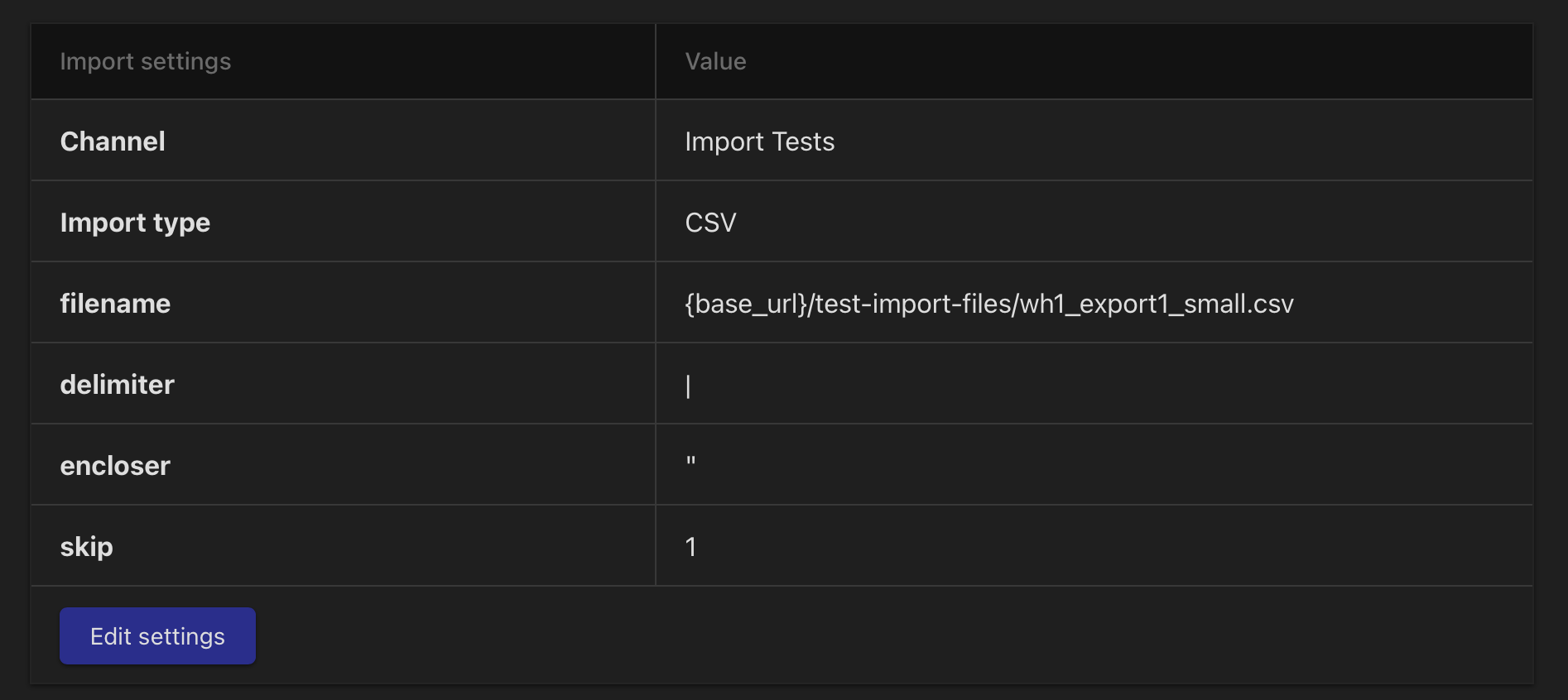This screenshot has width=1568, height=700.
Task: Click empty area of Channel value cell
Action: click(1184, 141)
